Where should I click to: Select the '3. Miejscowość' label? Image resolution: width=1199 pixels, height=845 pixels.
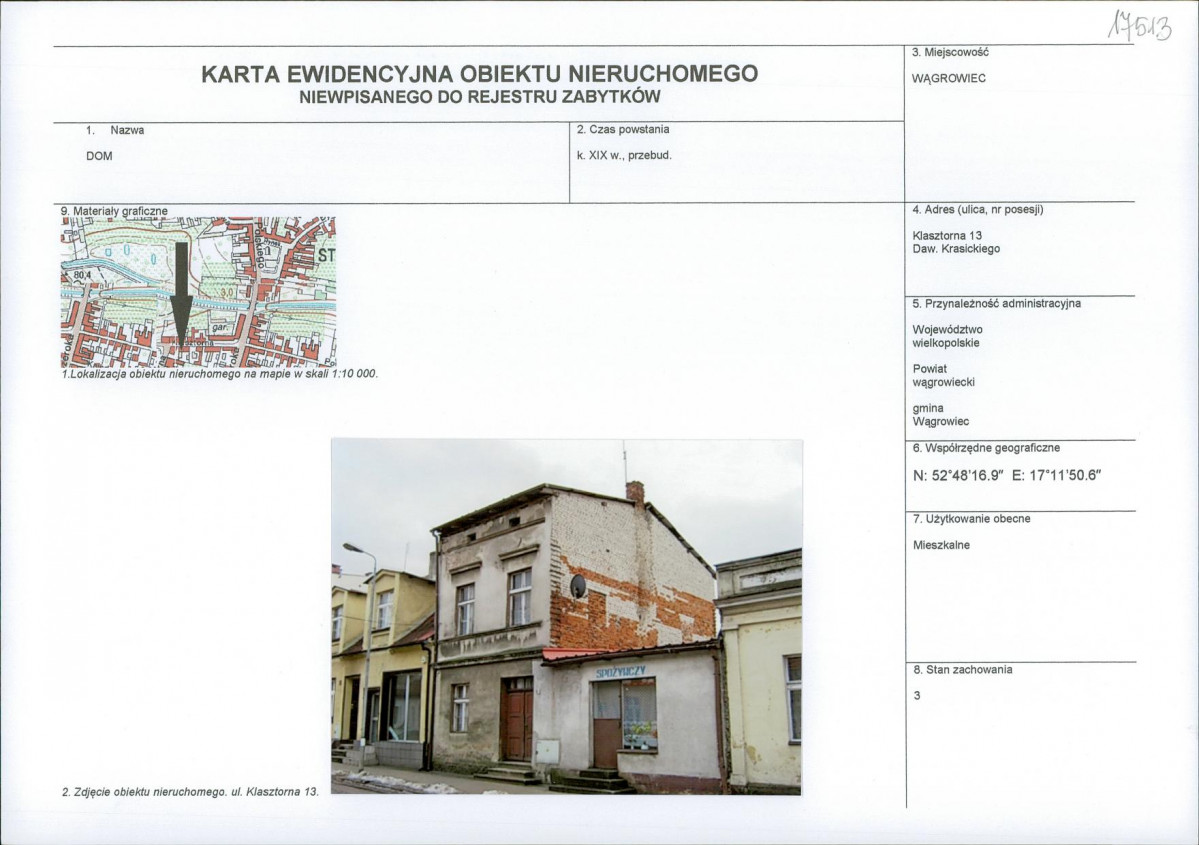(950, 52)
